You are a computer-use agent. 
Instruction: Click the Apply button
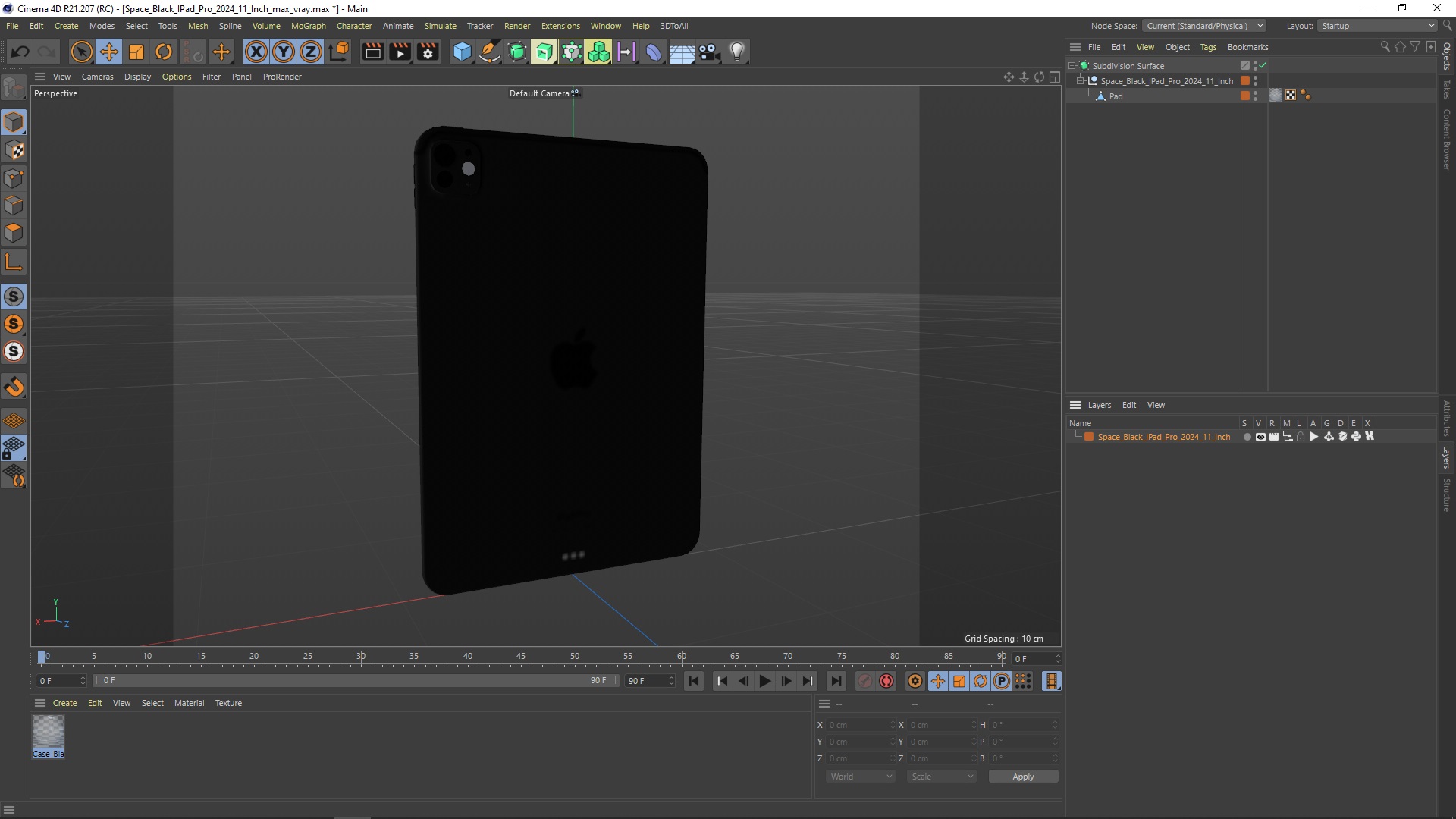tap(1023, 777)
